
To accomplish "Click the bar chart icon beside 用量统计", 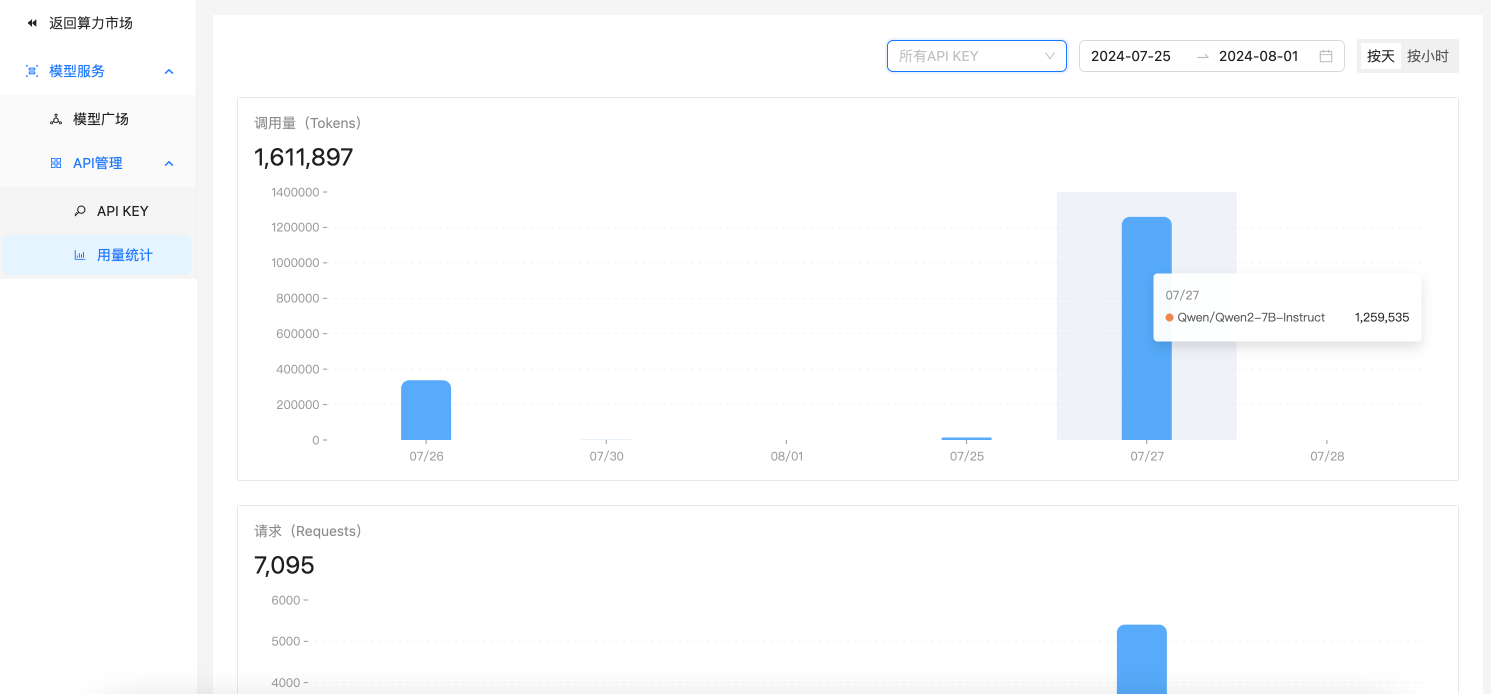I will point(80,255).
